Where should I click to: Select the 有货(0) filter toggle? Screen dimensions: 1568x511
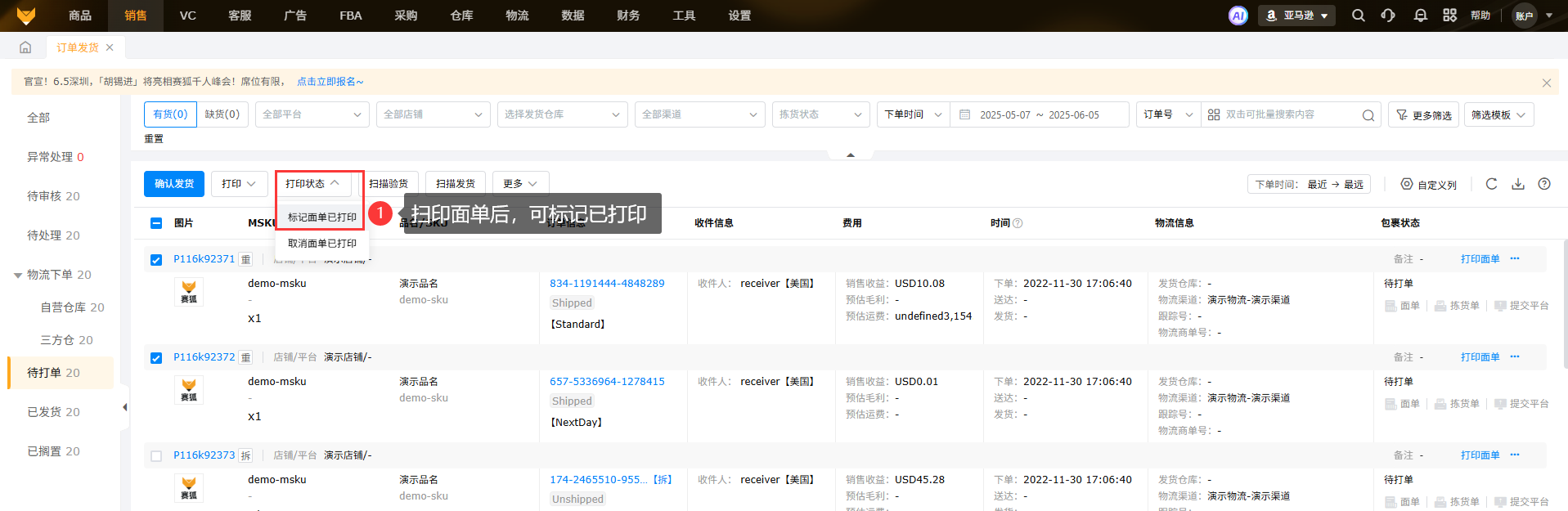(170, 114)
